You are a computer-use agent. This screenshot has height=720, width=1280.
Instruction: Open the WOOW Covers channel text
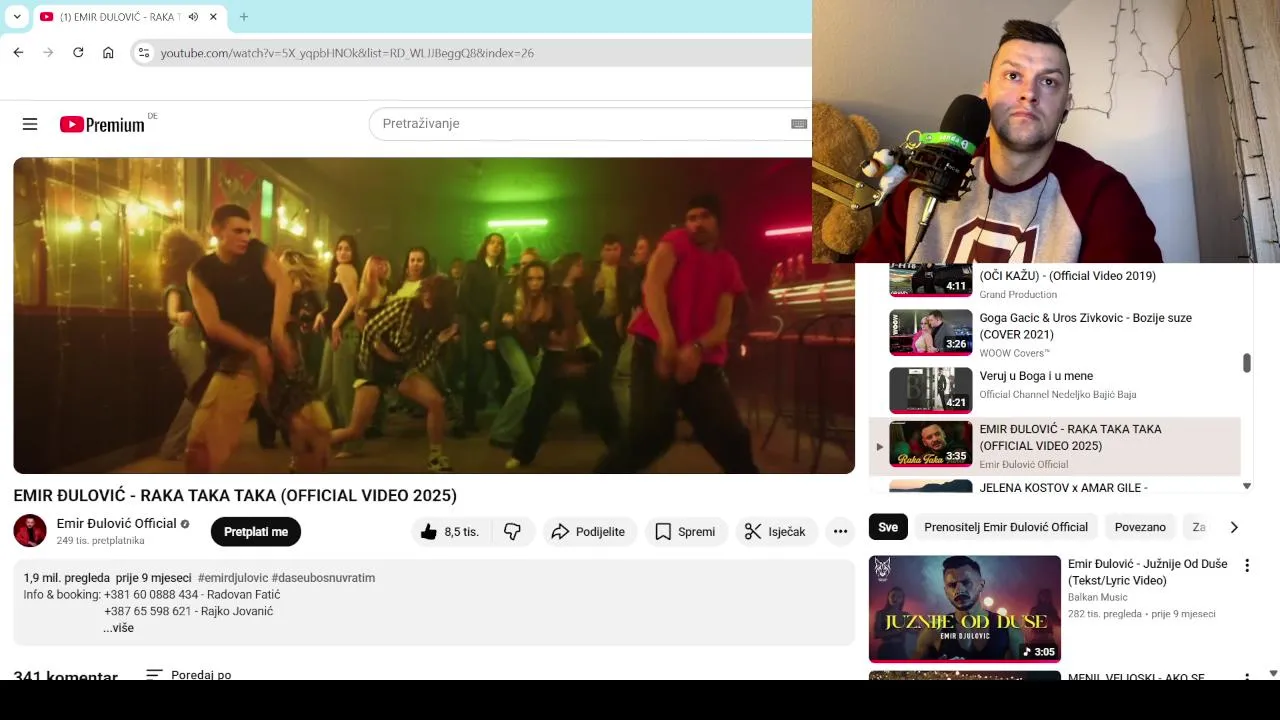pos(1015,353)
